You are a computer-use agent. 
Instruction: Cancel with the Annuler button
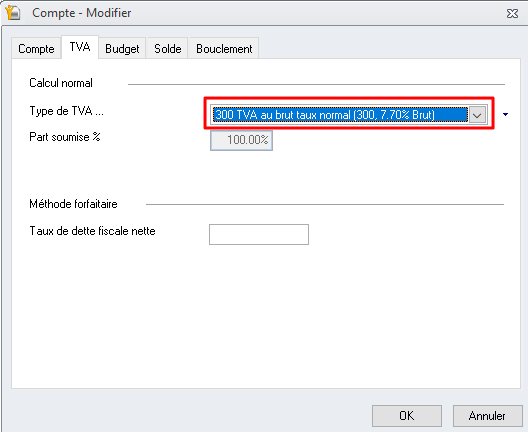[487, 416]
